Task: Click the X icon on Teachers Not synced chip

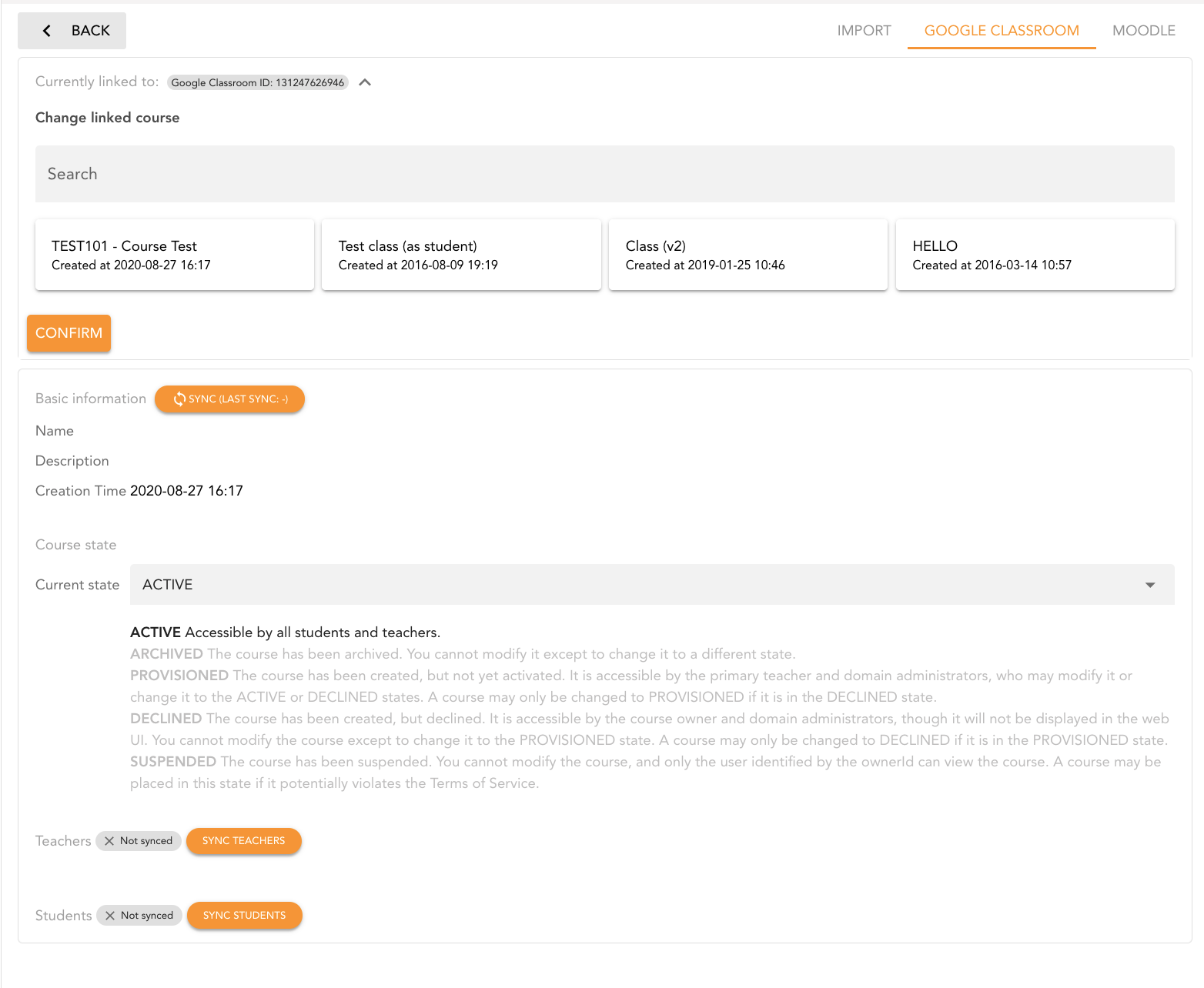Action: point(109,841)
